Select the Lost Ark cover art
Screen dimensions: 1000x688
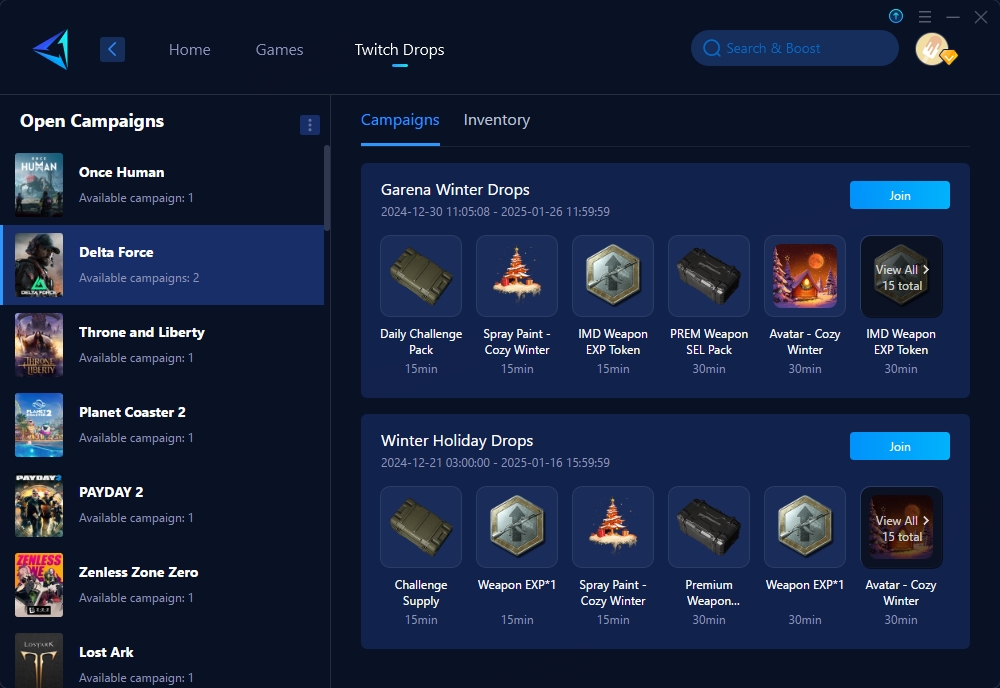(39, 661)
